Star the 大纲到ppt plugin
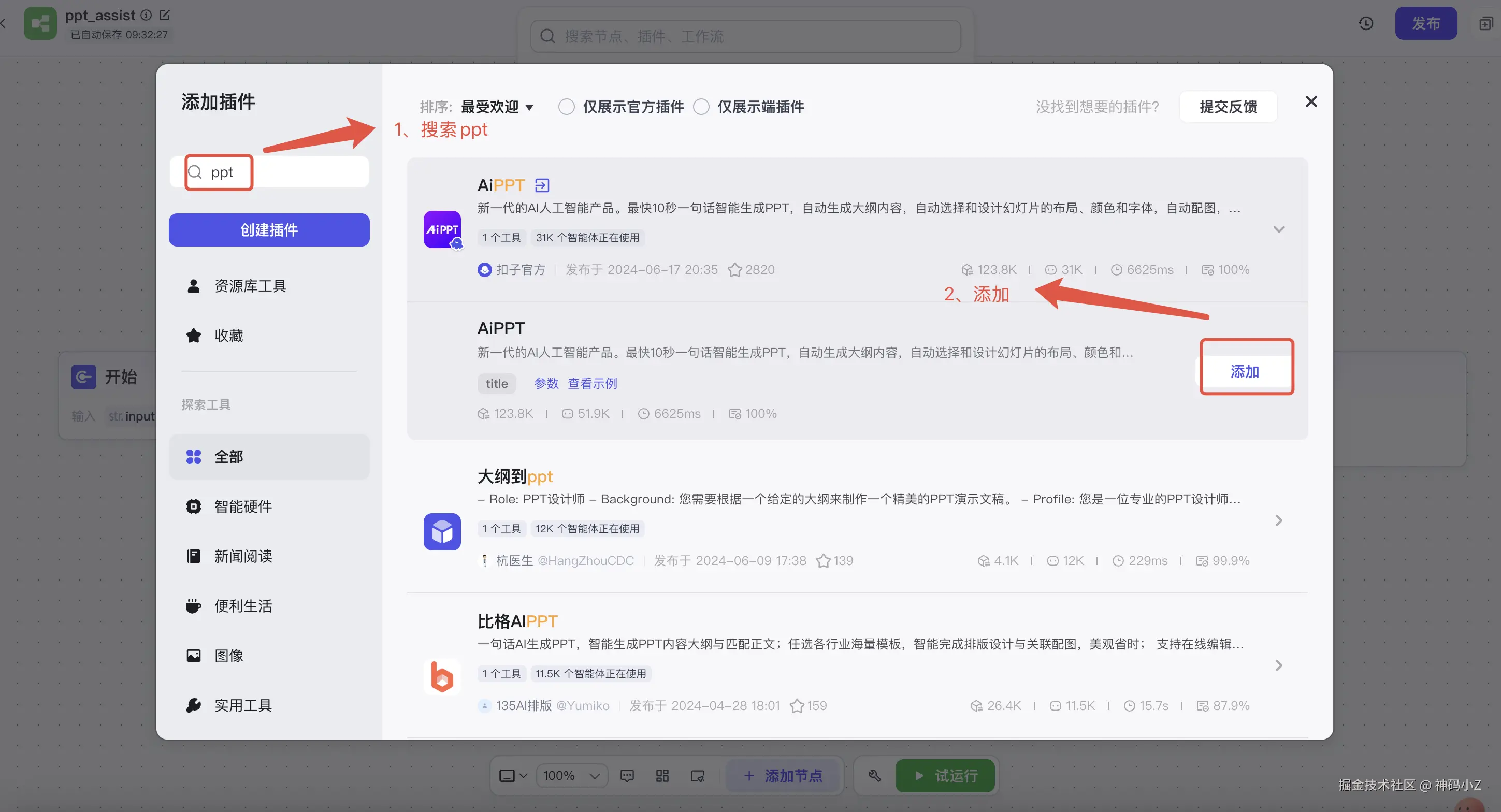The width and height of the screenshot is (1501, 812). click(822, 560)
